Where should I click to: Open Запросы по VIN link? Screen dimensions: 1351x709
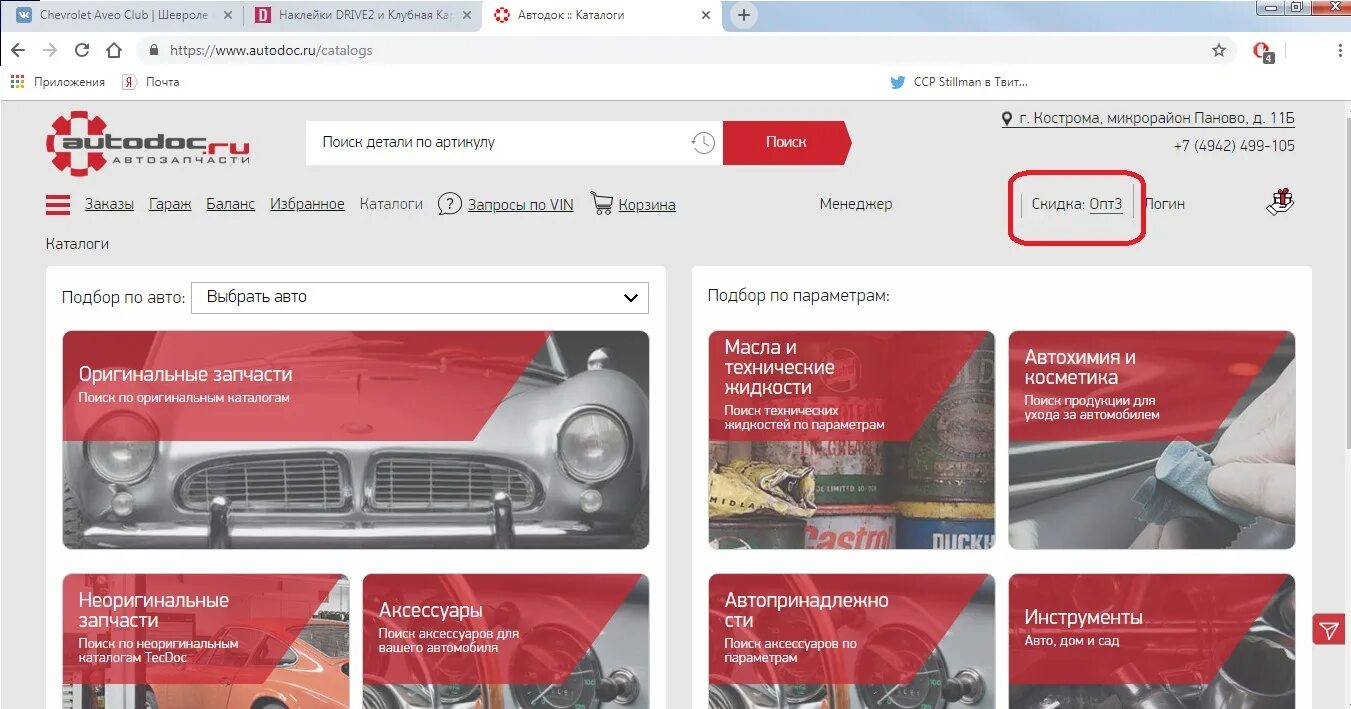tap(521, 204)
